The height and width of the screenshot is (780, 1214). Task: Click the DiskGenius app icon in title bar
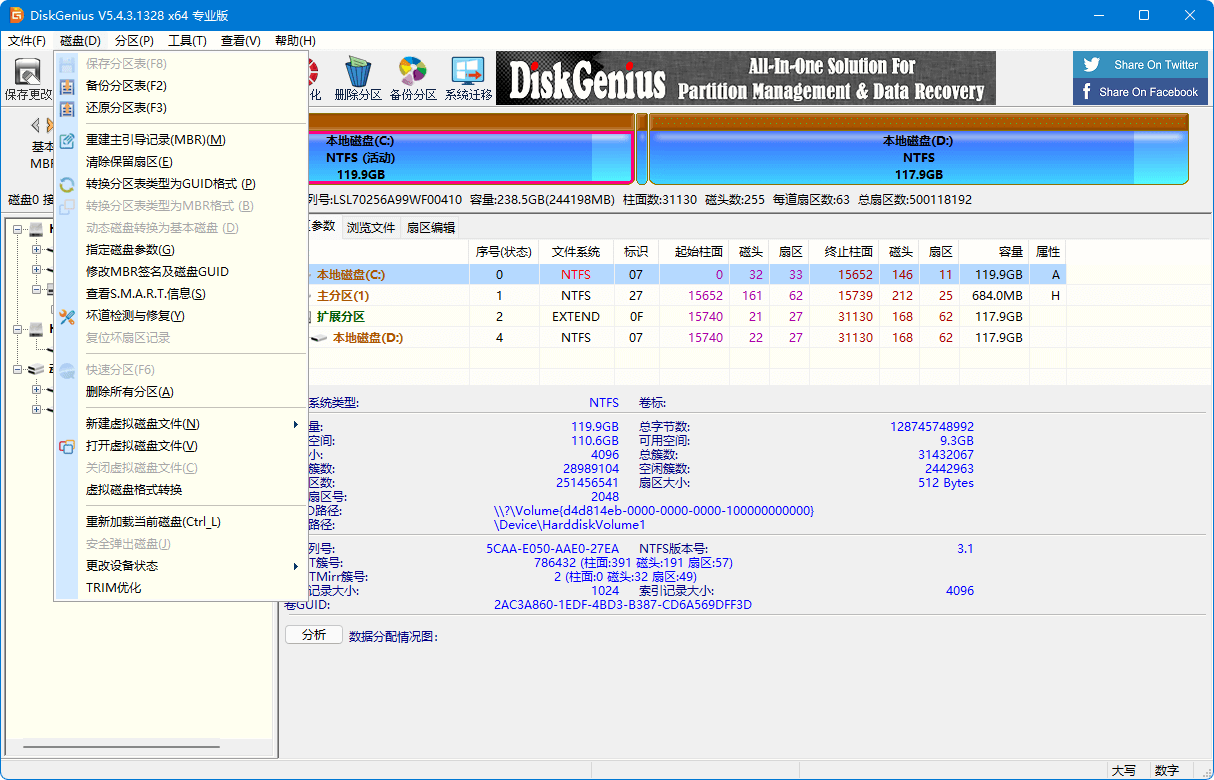(x=17, y=15)
